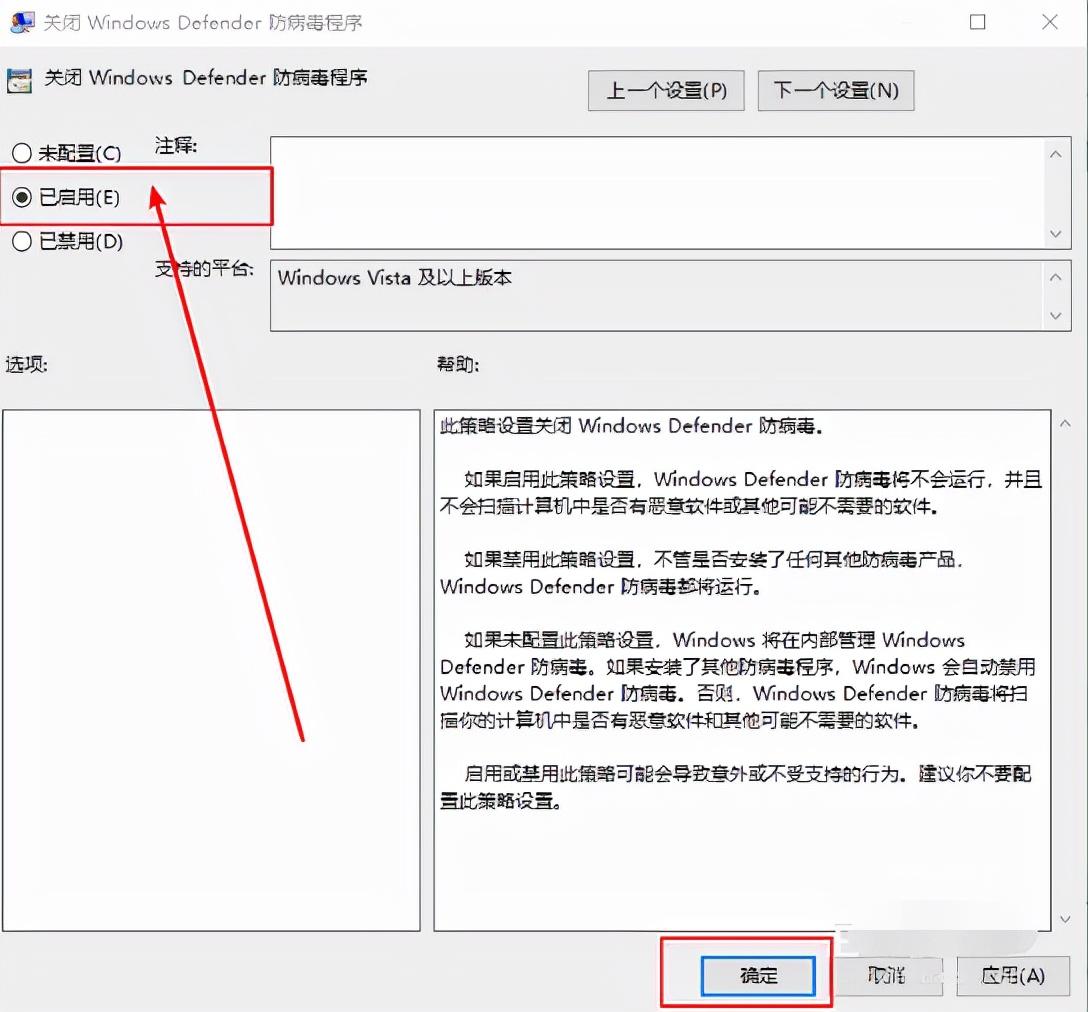Apply changes with the 应用(A) button
This screenshot has width=1088, height=1012.
(1014, 976)
